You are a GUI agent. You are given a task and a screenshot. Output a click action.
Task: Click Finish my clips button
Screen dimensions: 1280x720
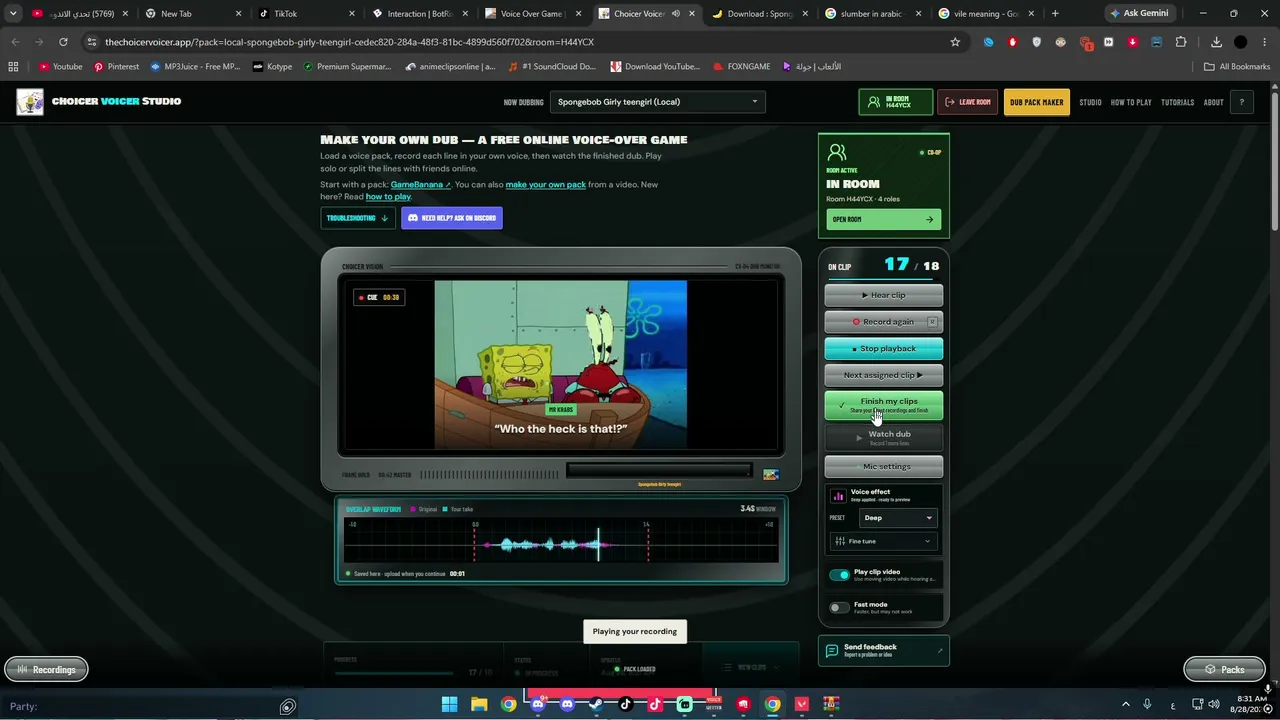(x=884, y=405)
